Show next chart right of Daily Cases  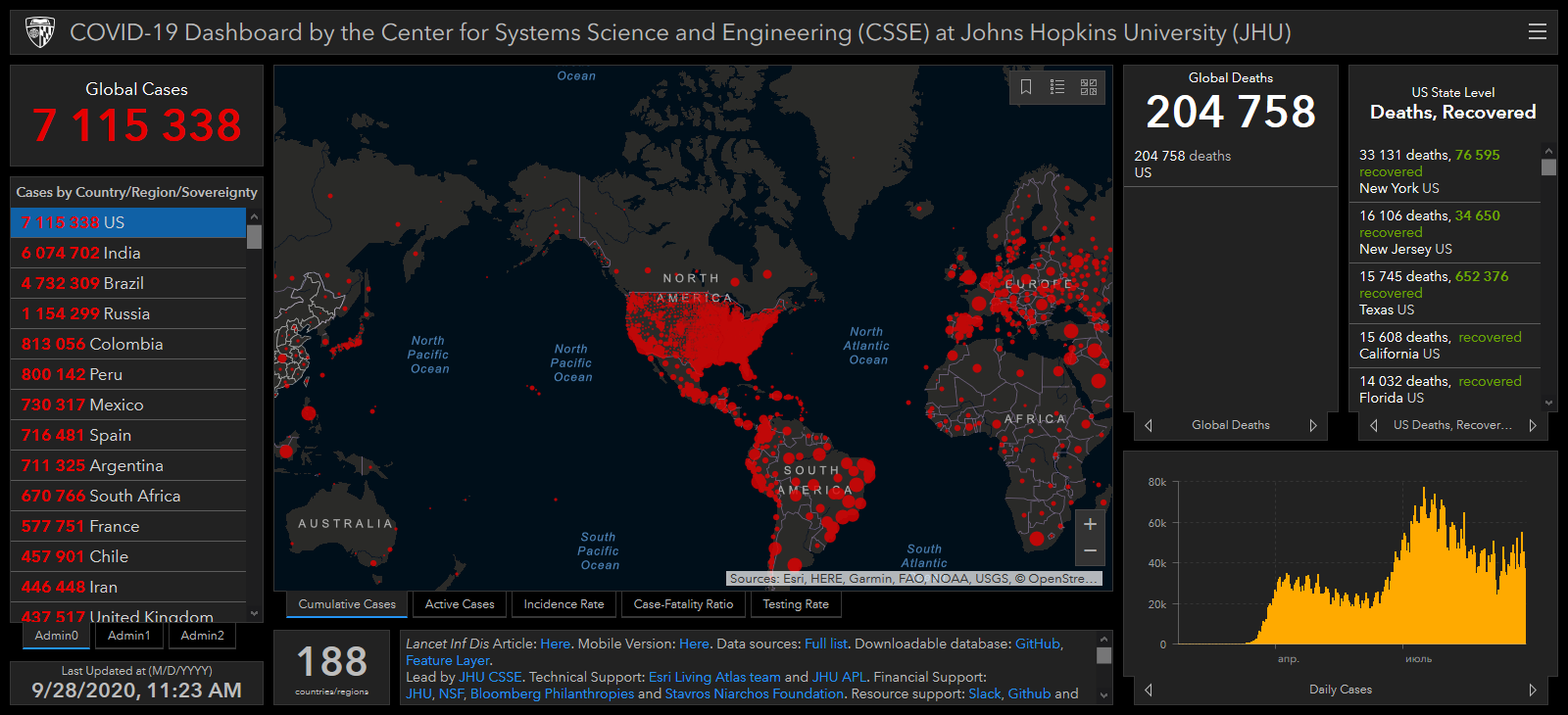1533,690
